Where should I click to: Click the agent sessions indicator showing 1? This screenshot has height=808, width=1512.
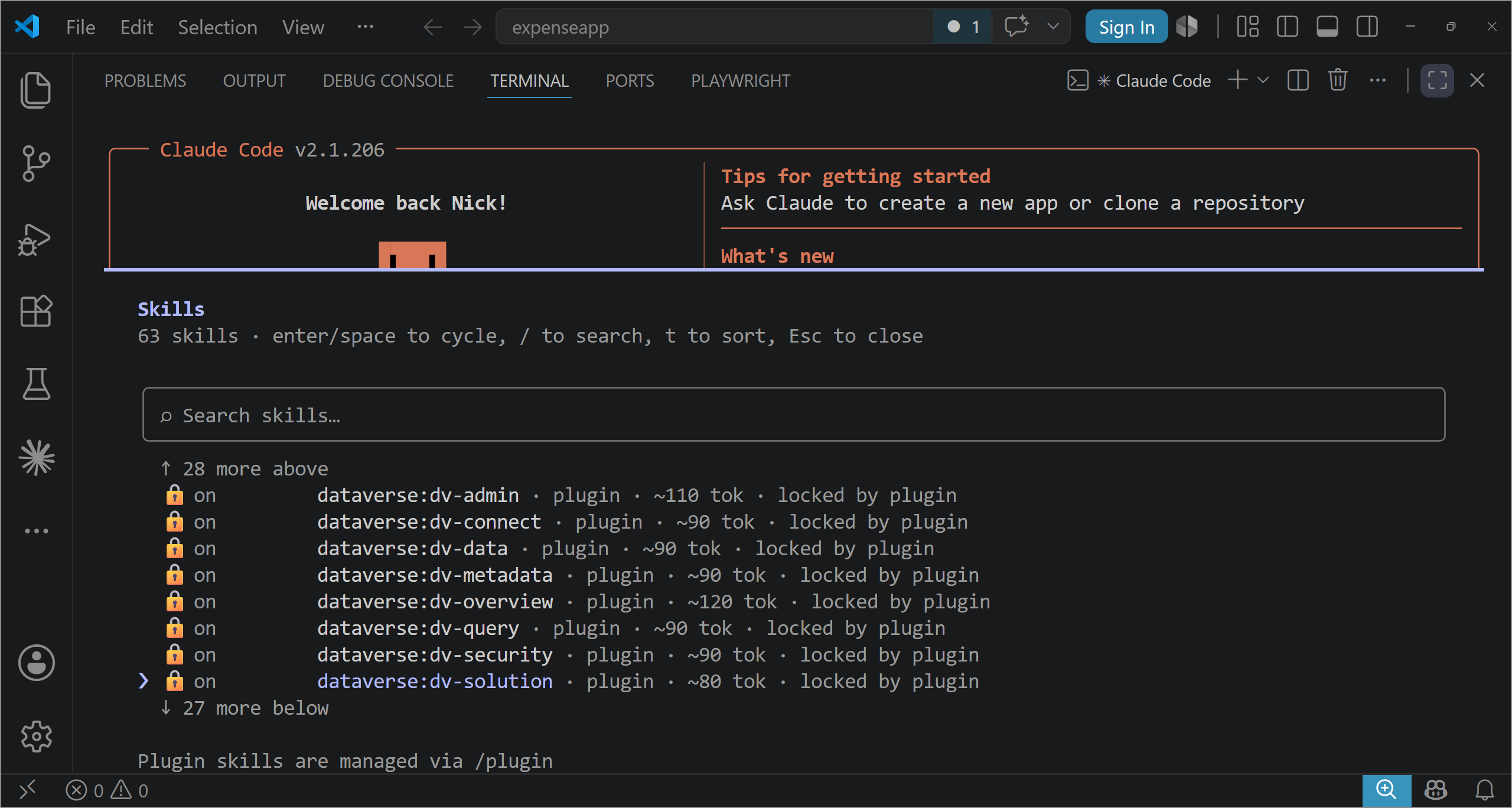(963, 27)
